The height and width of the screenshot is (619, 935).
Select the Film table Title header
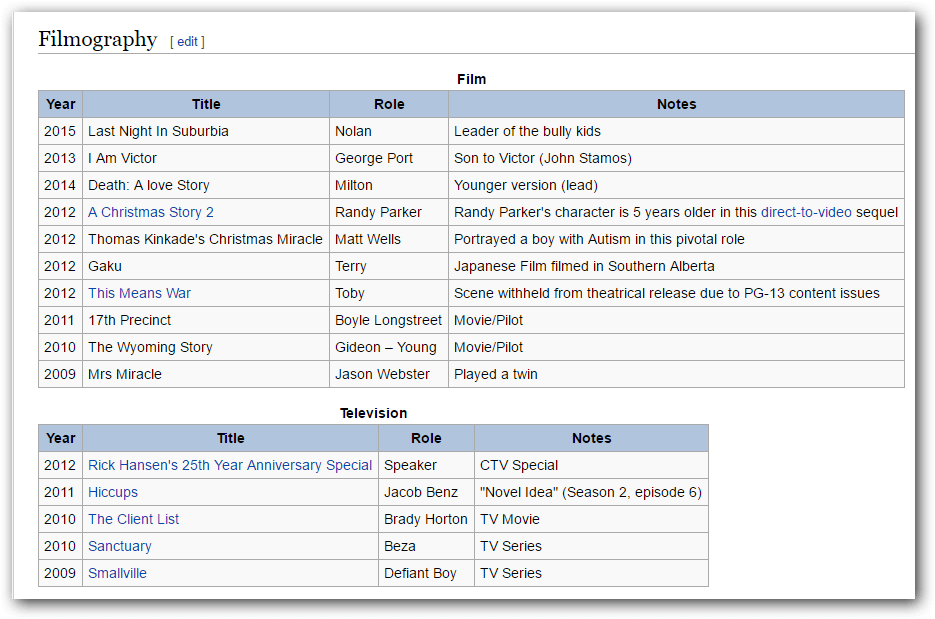[x=206, y=104]
